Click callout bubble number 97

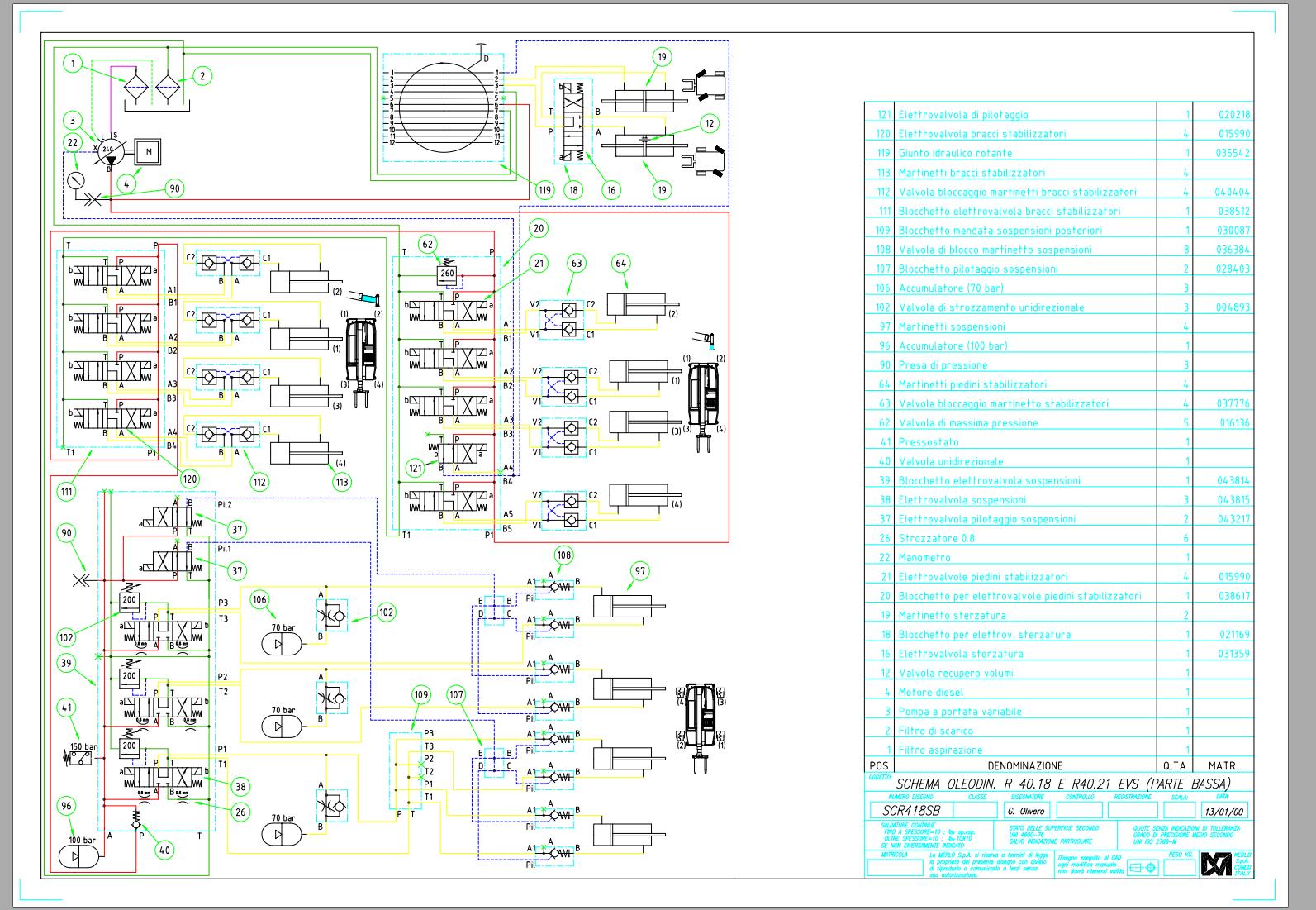tap(639, 570)
